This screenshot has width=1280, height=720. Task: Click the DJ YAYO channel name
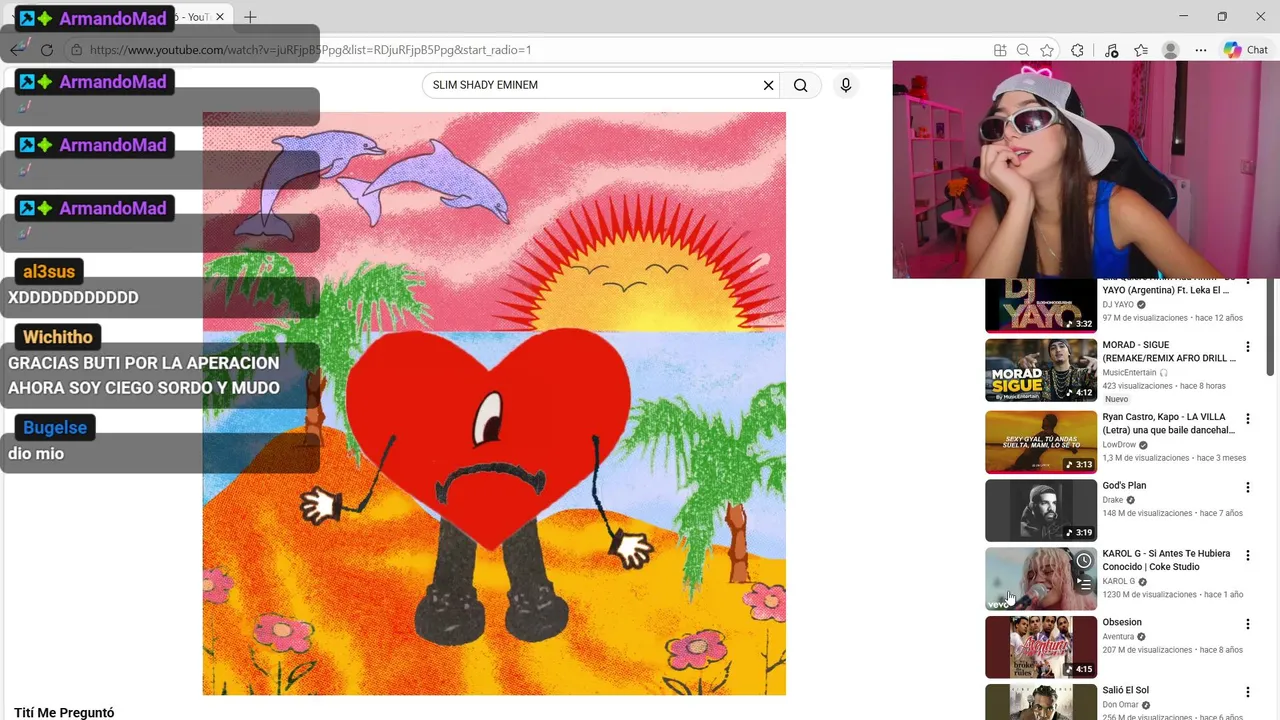1118,304
